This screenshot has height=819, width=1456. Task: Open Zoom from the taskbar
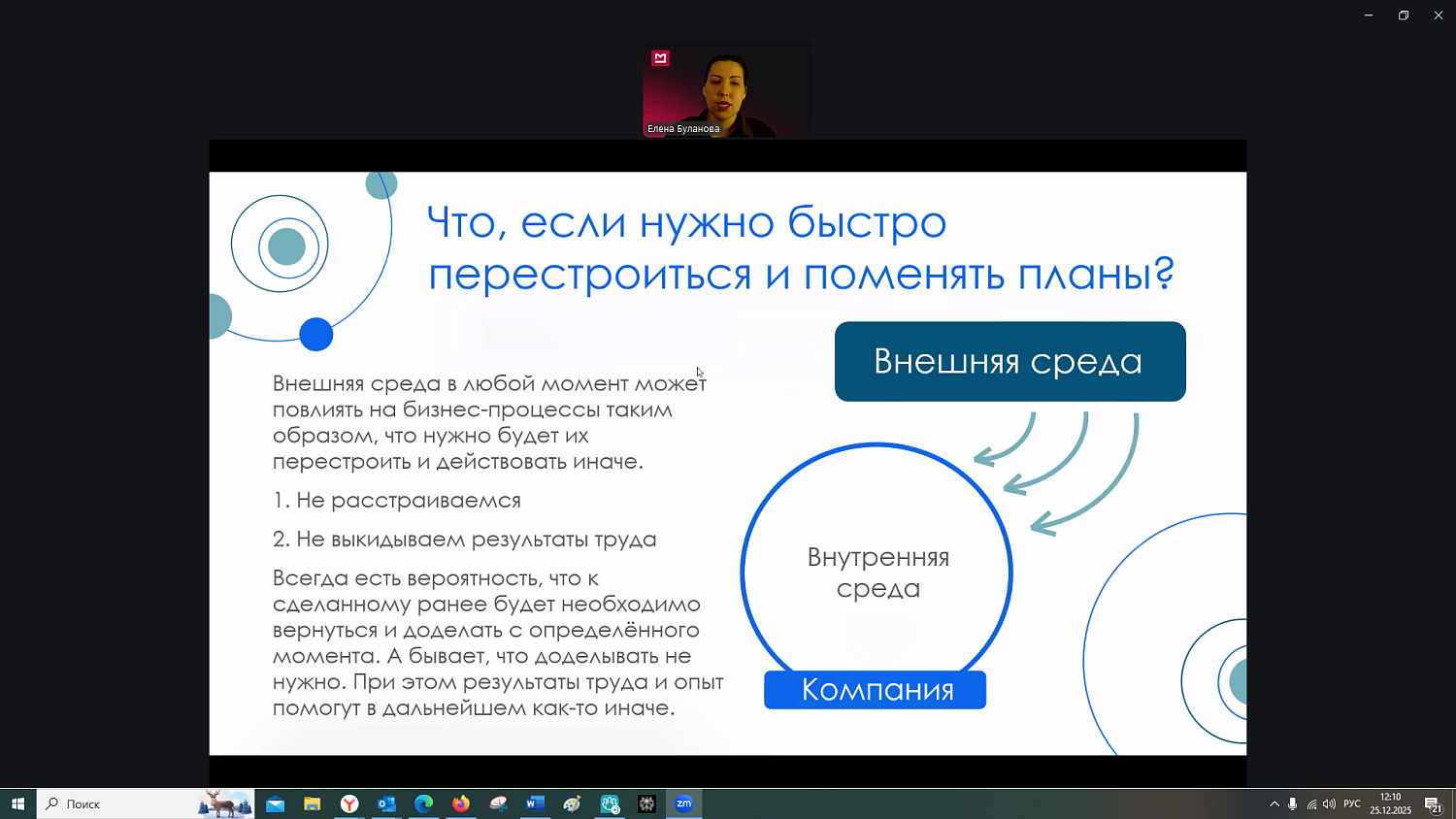pos(684,803)
